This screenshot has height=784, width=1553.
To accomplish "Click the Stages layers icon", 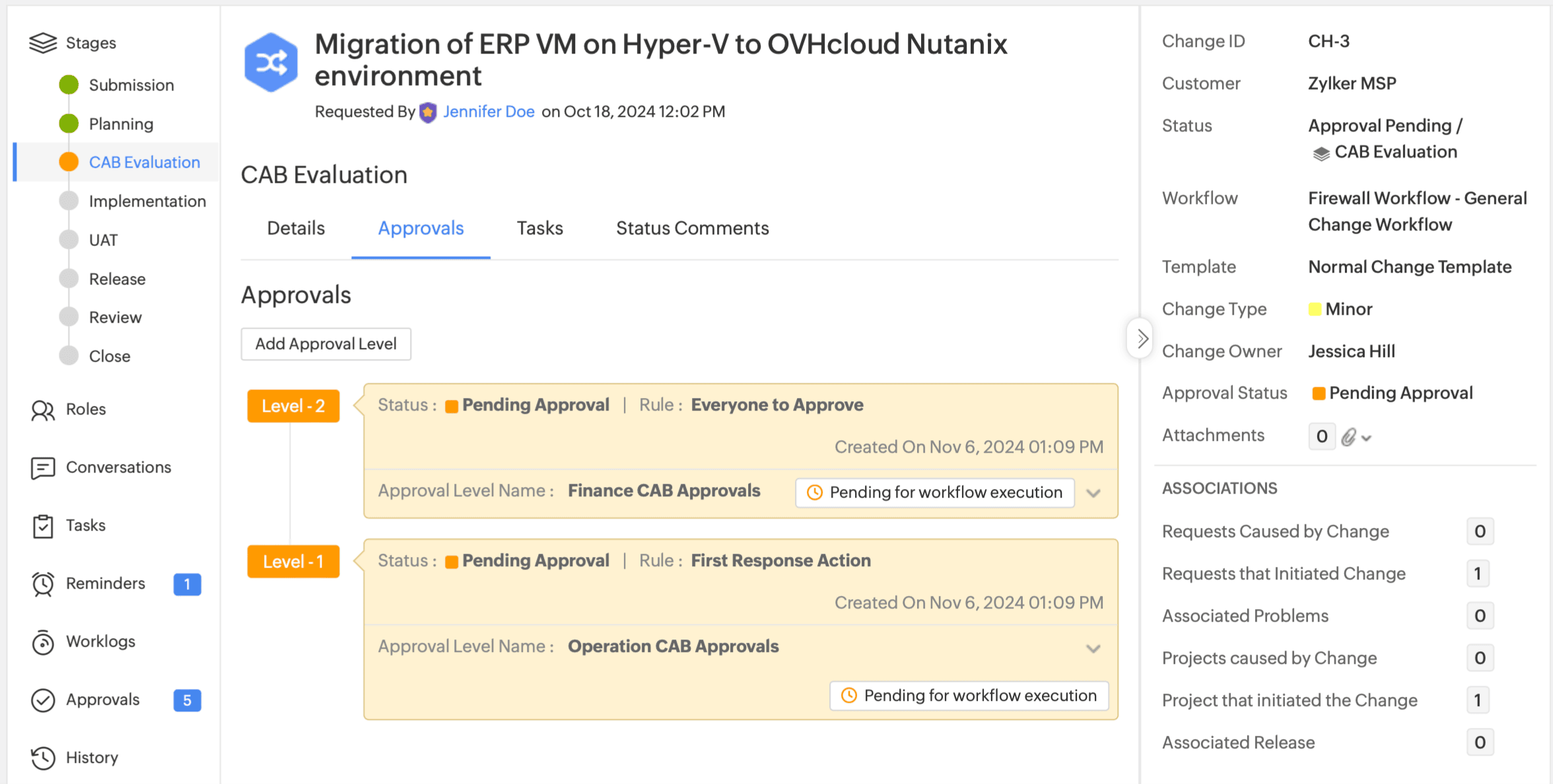I will pos(43,43).
